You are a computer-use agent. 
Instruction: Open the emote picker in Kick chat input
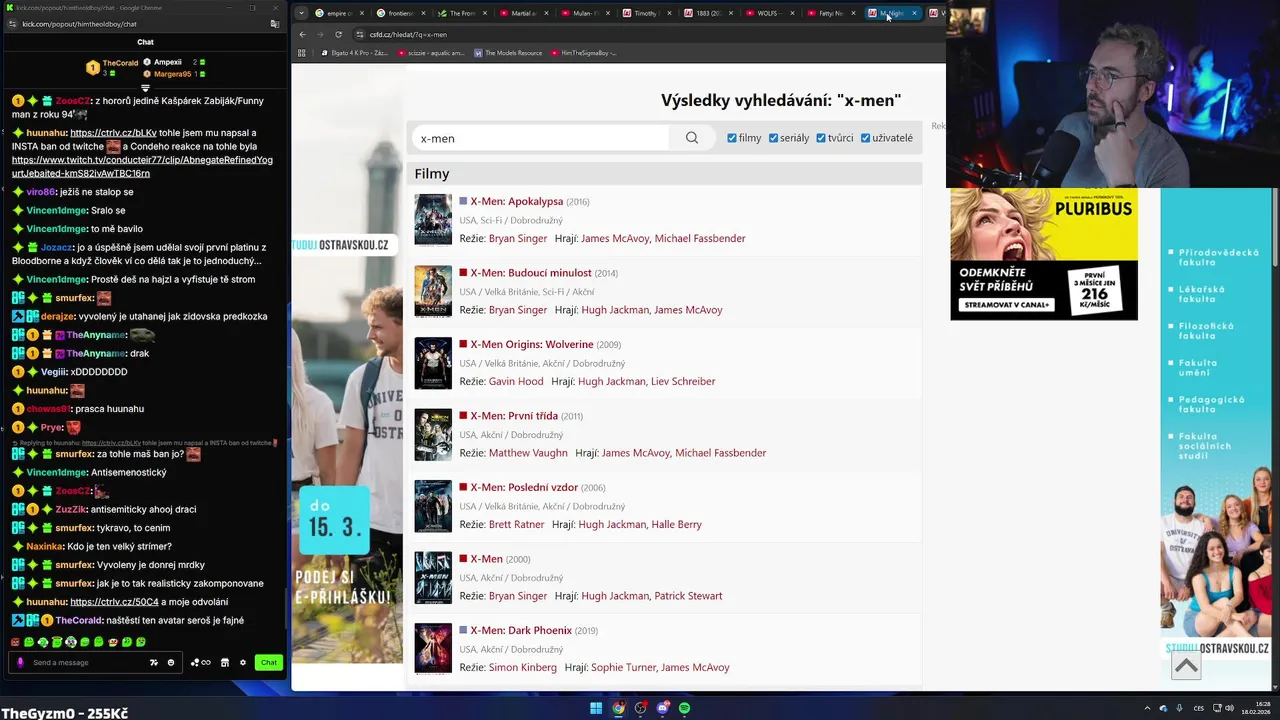(171, 662)
